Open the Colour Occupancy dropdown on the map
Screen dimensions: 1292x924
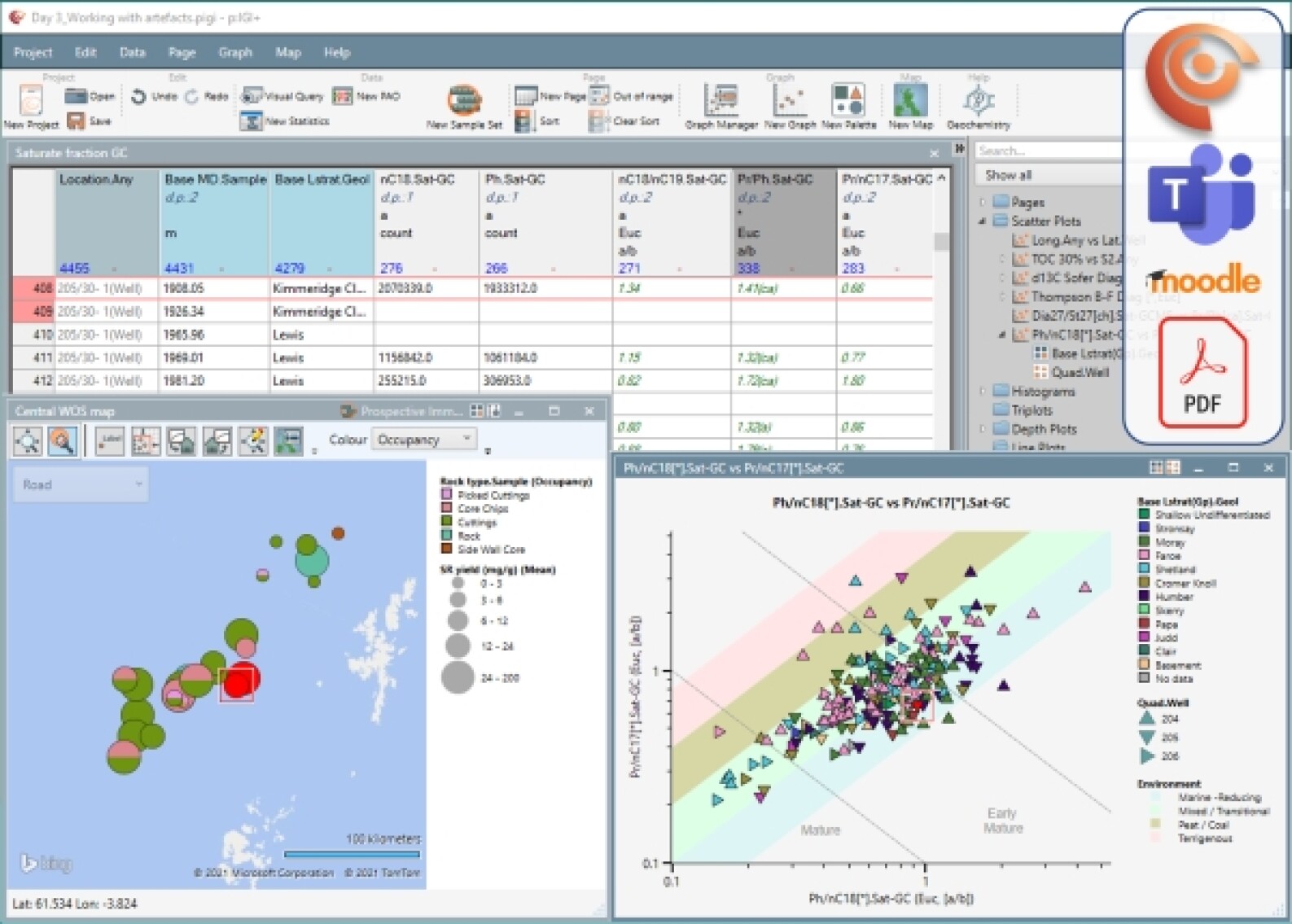(x=423, y=440)
